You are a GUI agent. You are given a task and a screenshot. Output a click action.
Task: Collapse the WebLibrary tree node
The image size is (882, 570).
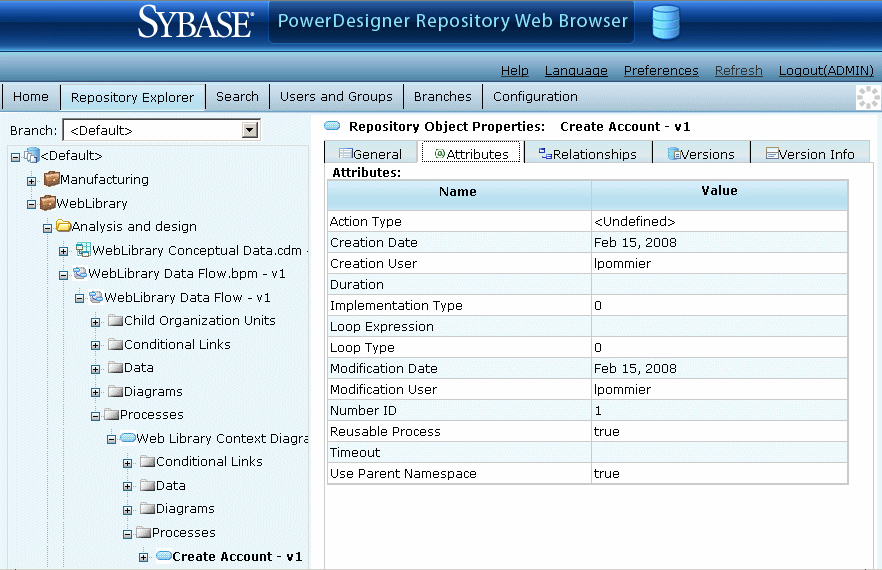tap(32, 204)
